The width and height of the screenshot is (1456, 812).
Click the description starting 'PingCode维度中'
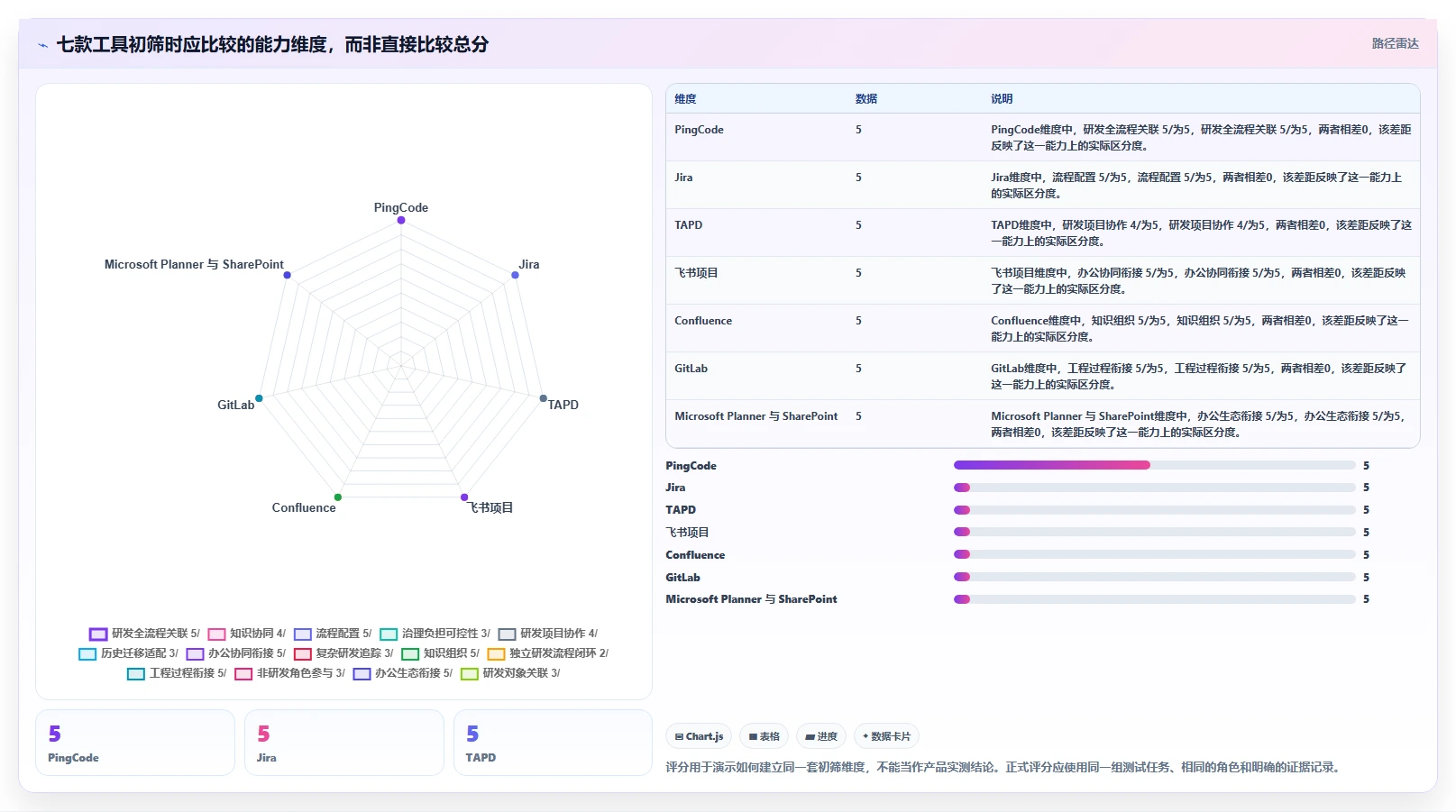click(1201, 138)
